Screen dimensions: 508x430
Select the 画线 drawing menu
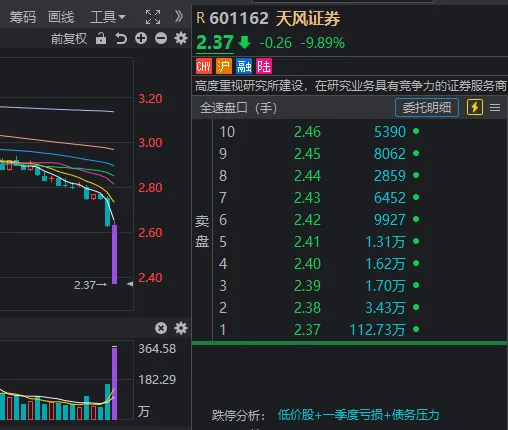pos(61,17)
